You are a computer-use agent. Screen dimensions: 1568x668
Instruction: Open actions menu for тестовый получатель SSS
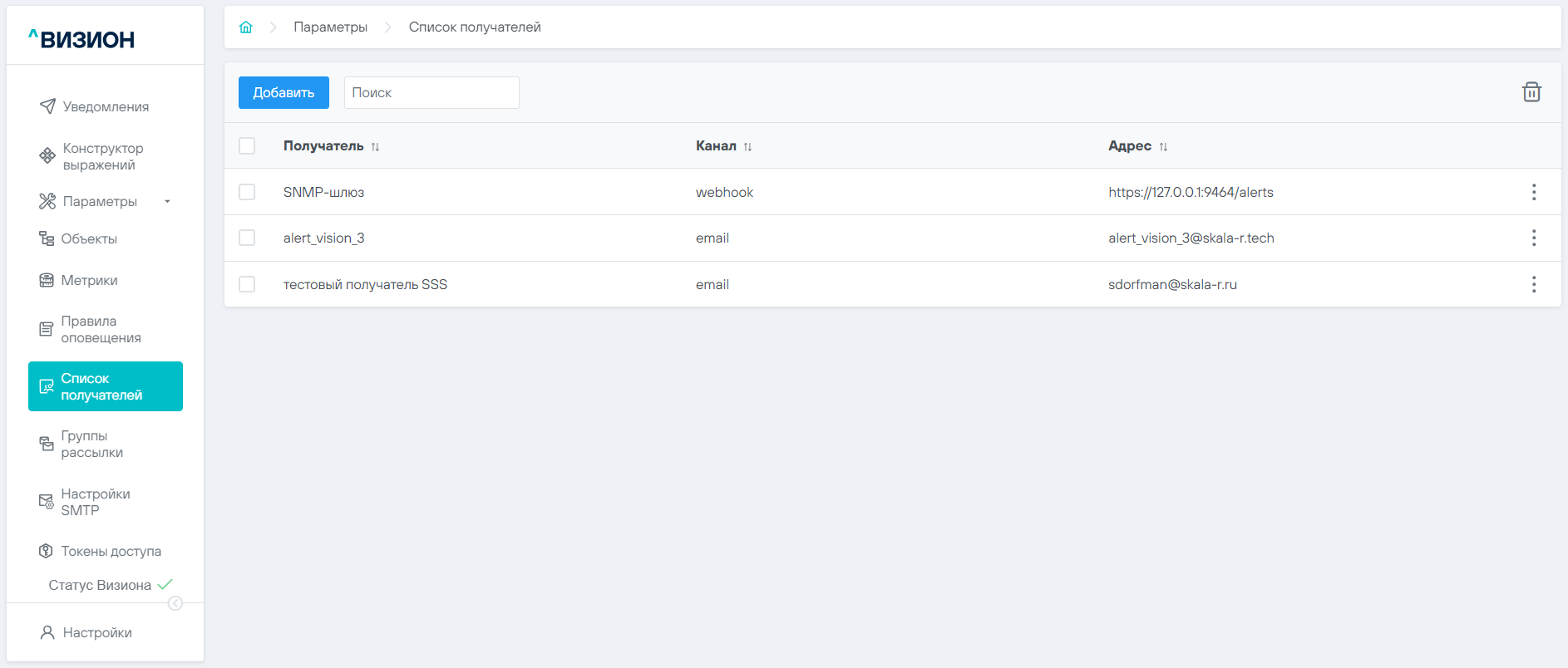tap(1533, 284)
